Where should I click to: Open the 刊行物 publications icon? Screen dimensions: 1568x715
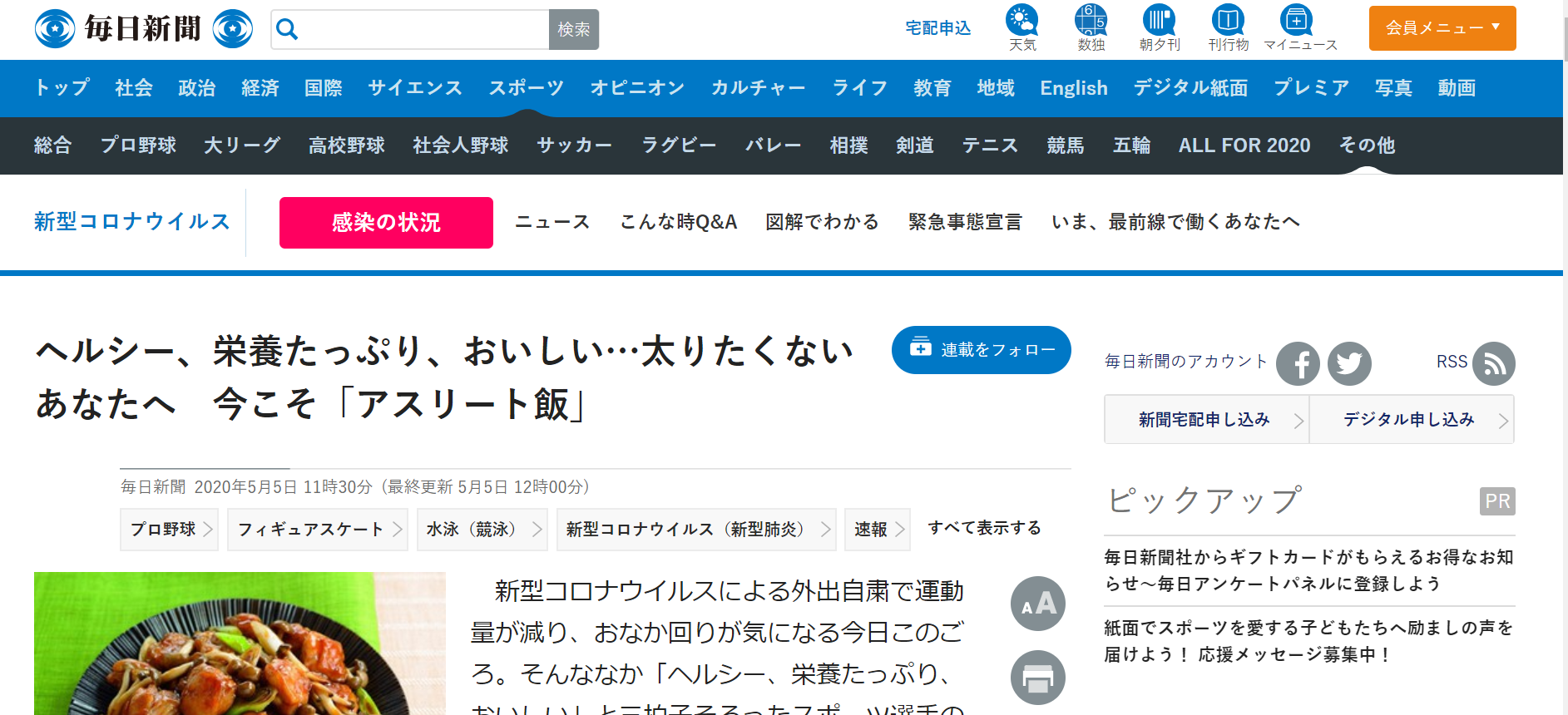click(1229, 28)
